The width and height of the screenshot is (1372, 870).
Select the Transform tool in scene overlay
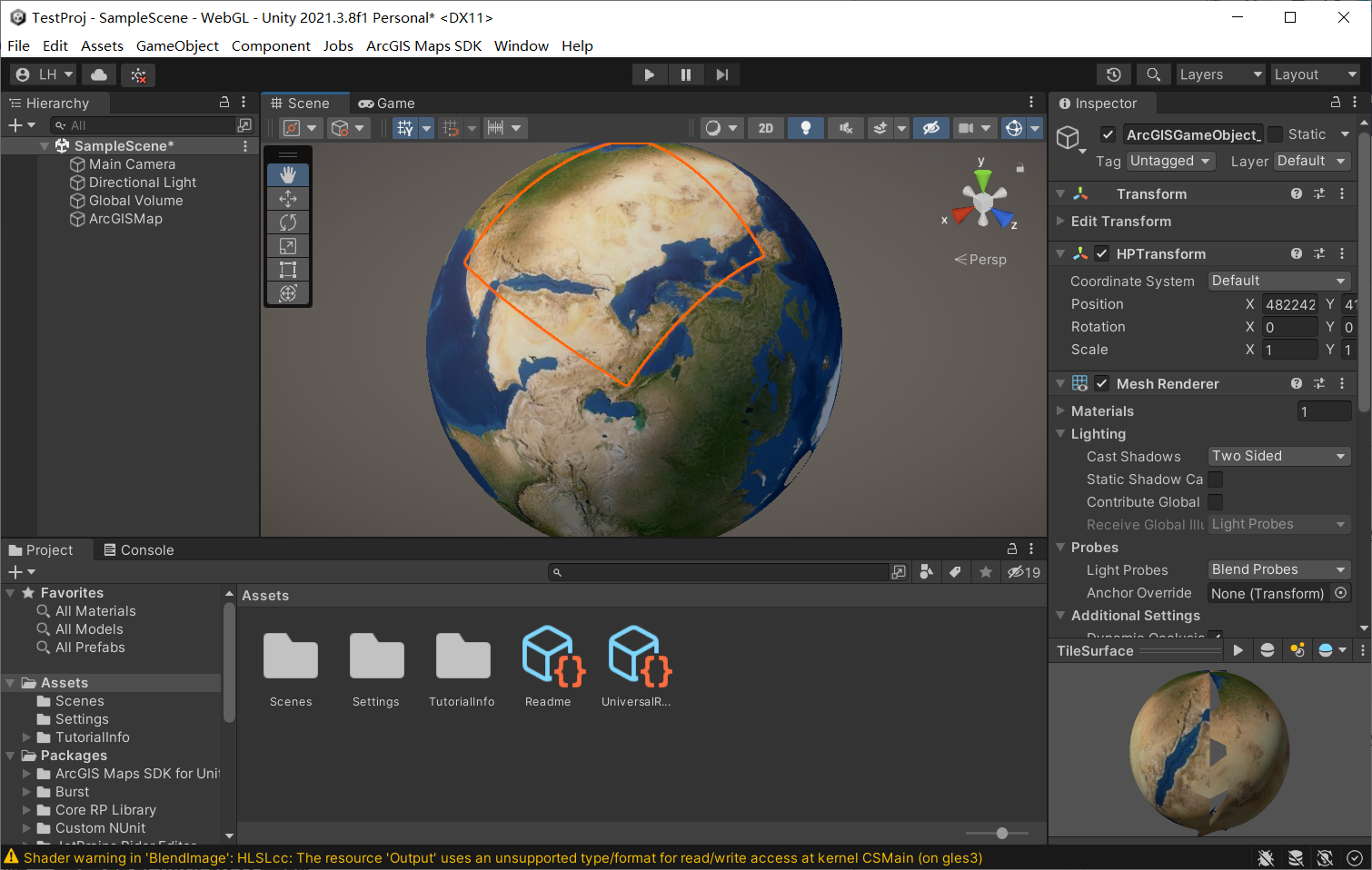click(288, 292)
